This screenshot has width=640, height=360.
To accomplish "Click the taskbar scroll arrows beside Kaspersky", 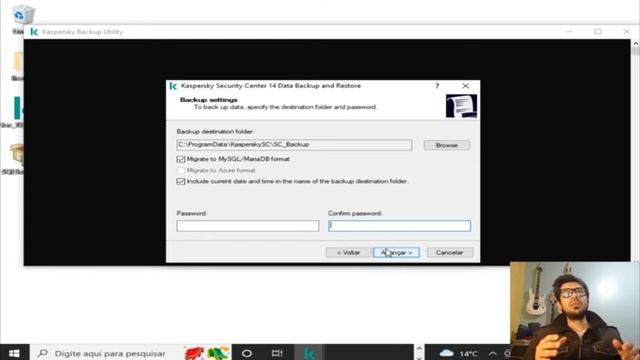I will click(418, 353).
